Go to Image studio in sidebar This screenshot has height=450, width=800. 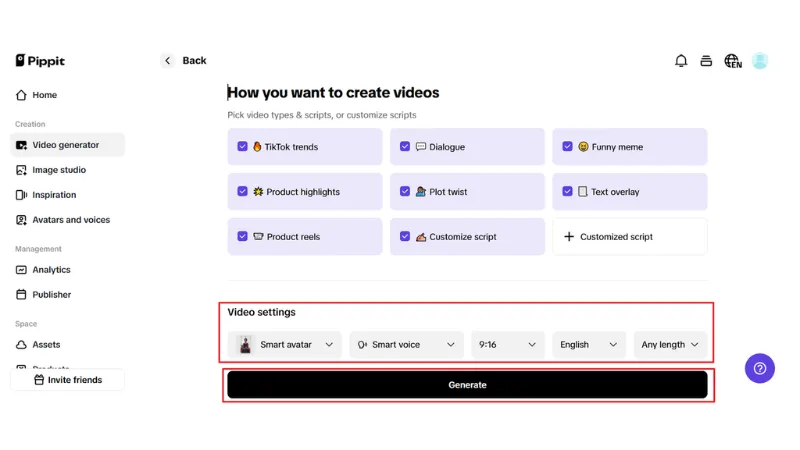coord(58,170)
